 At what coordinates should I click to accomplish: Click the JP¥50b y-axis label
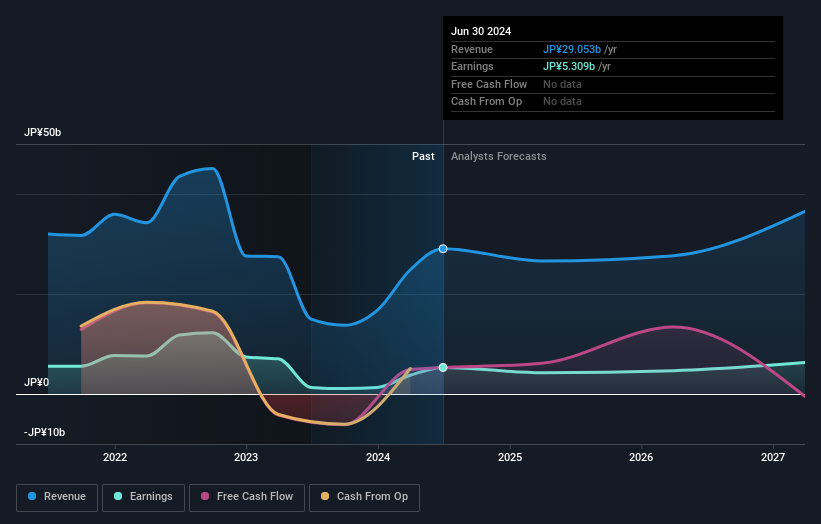click(42, 132)
